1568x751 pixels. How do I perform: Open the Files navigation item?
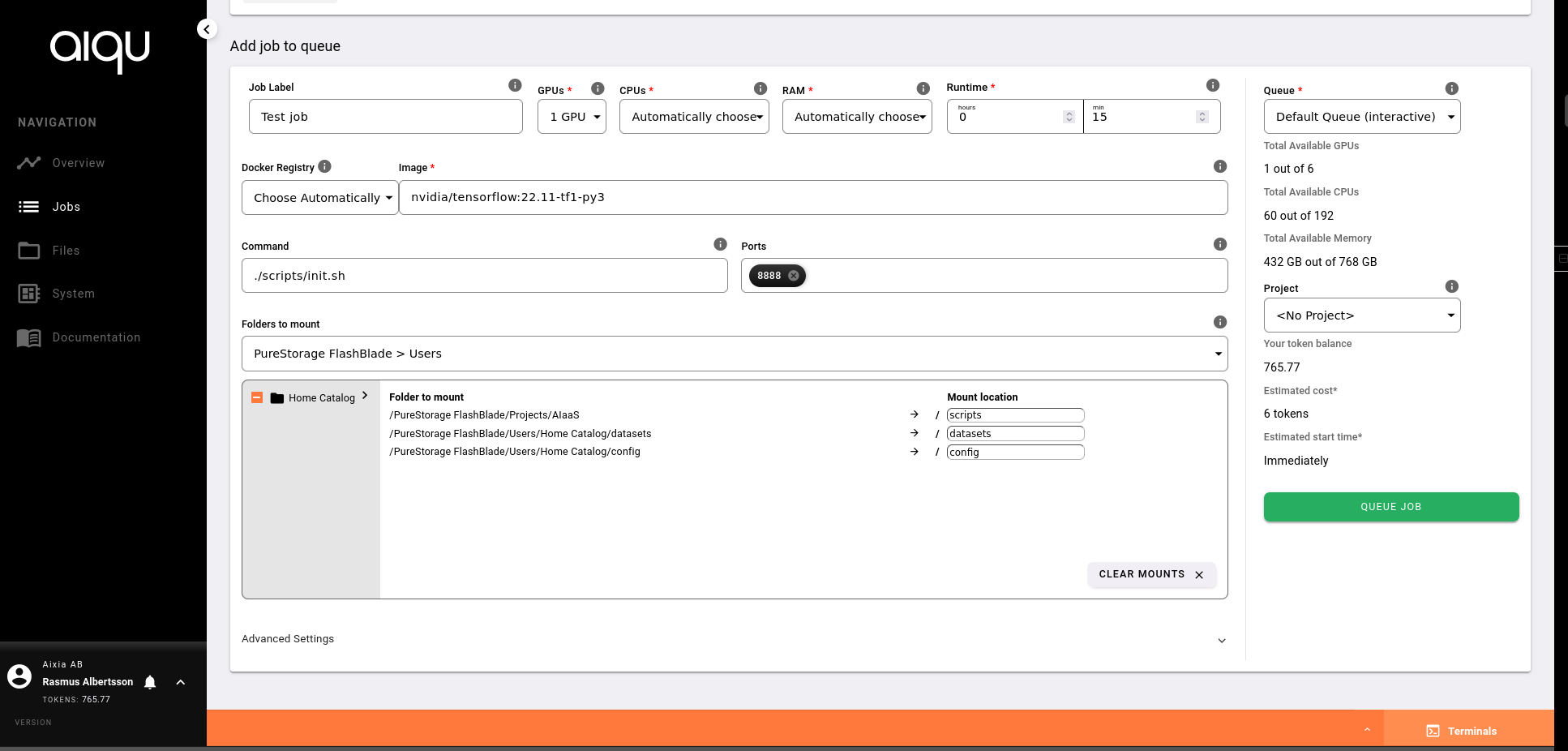coord(66,251)
